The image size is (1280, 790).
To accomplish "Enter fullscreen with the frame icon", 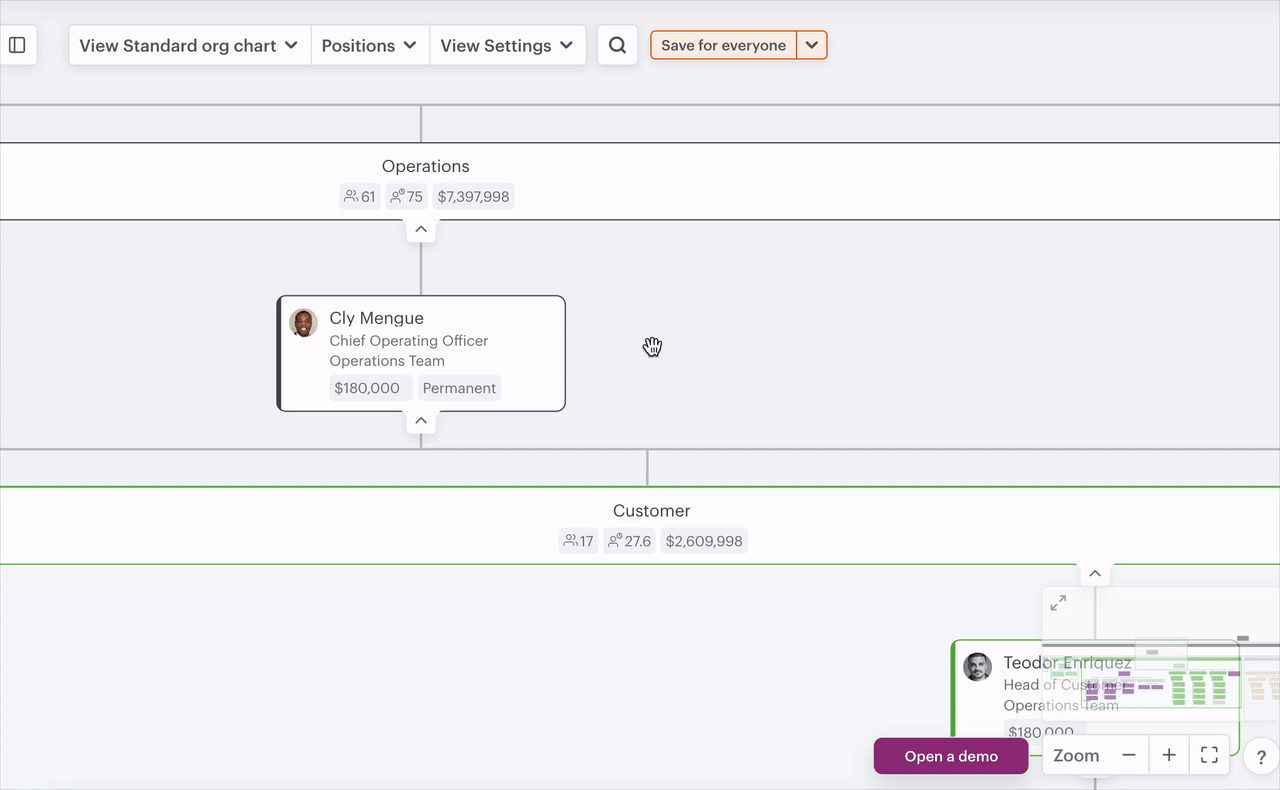I will click(x=1209, y=756).
